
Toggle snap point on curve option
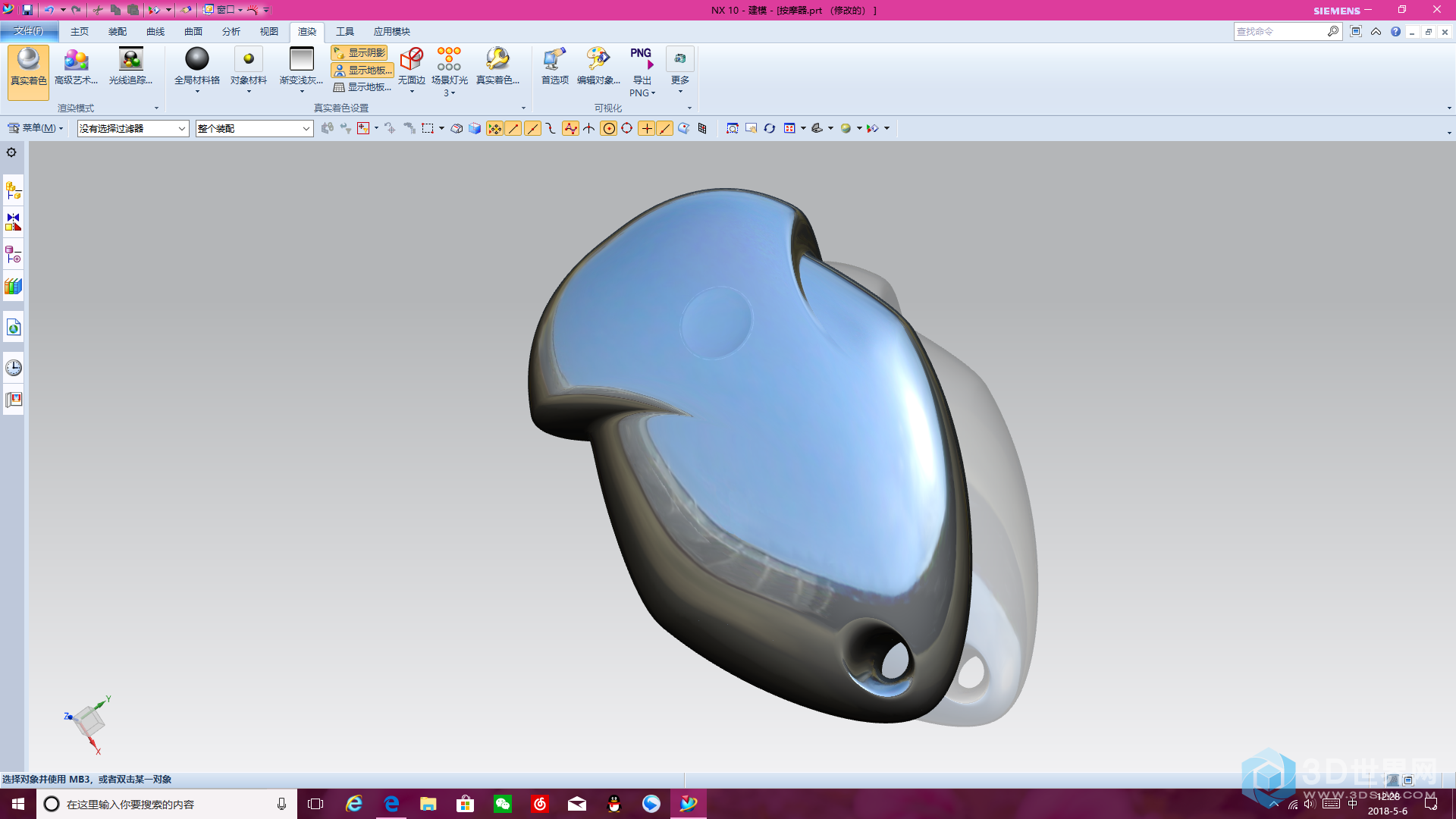[665, 128]
